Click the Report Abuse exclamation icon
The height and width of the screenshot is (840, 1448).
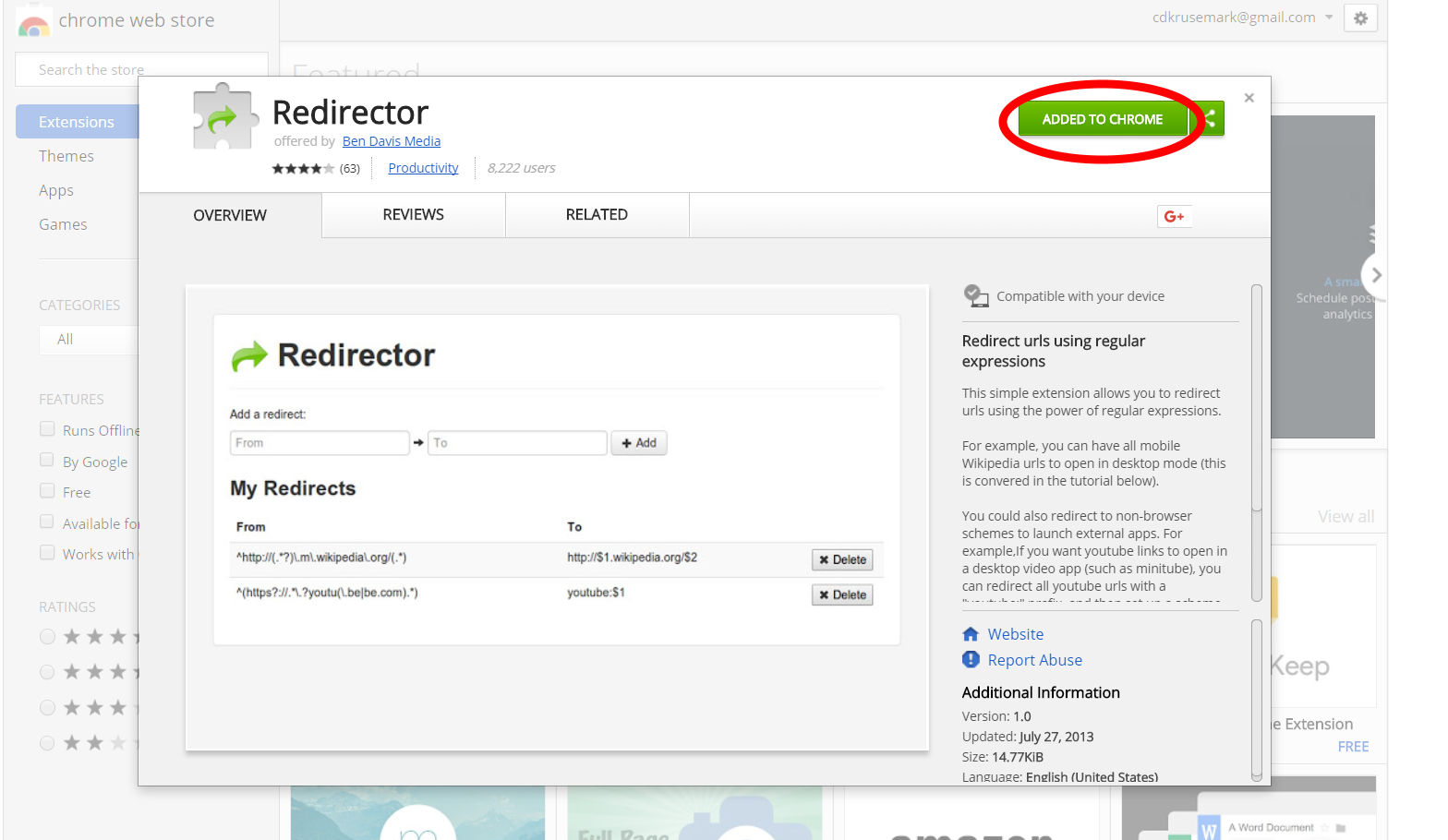[x=971, y=659]
